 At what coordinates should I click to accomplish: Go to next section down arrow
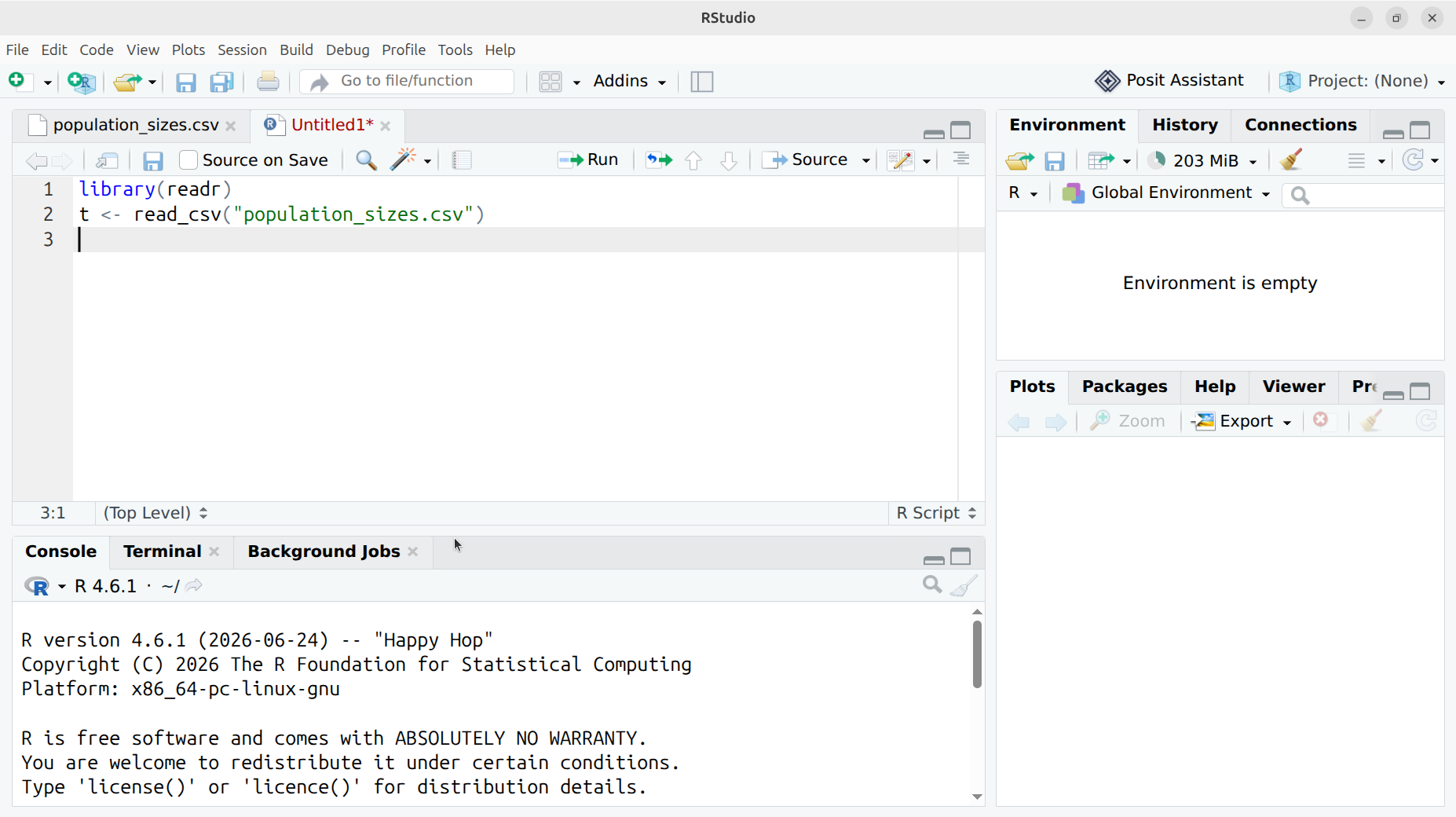click(729, 160)
